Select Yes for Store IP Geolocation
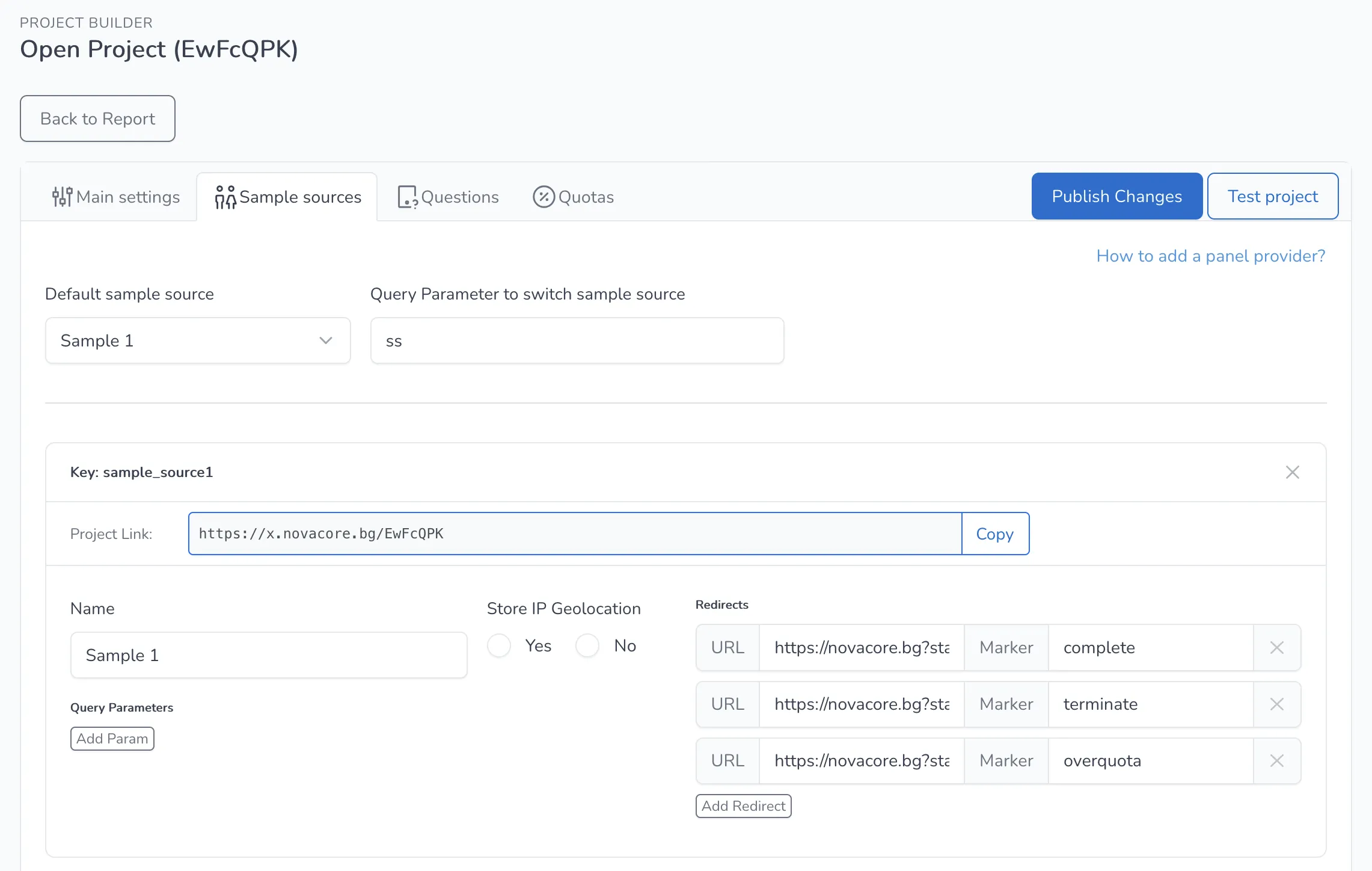This screenshot has width=1372, height=871. [499, 645]
